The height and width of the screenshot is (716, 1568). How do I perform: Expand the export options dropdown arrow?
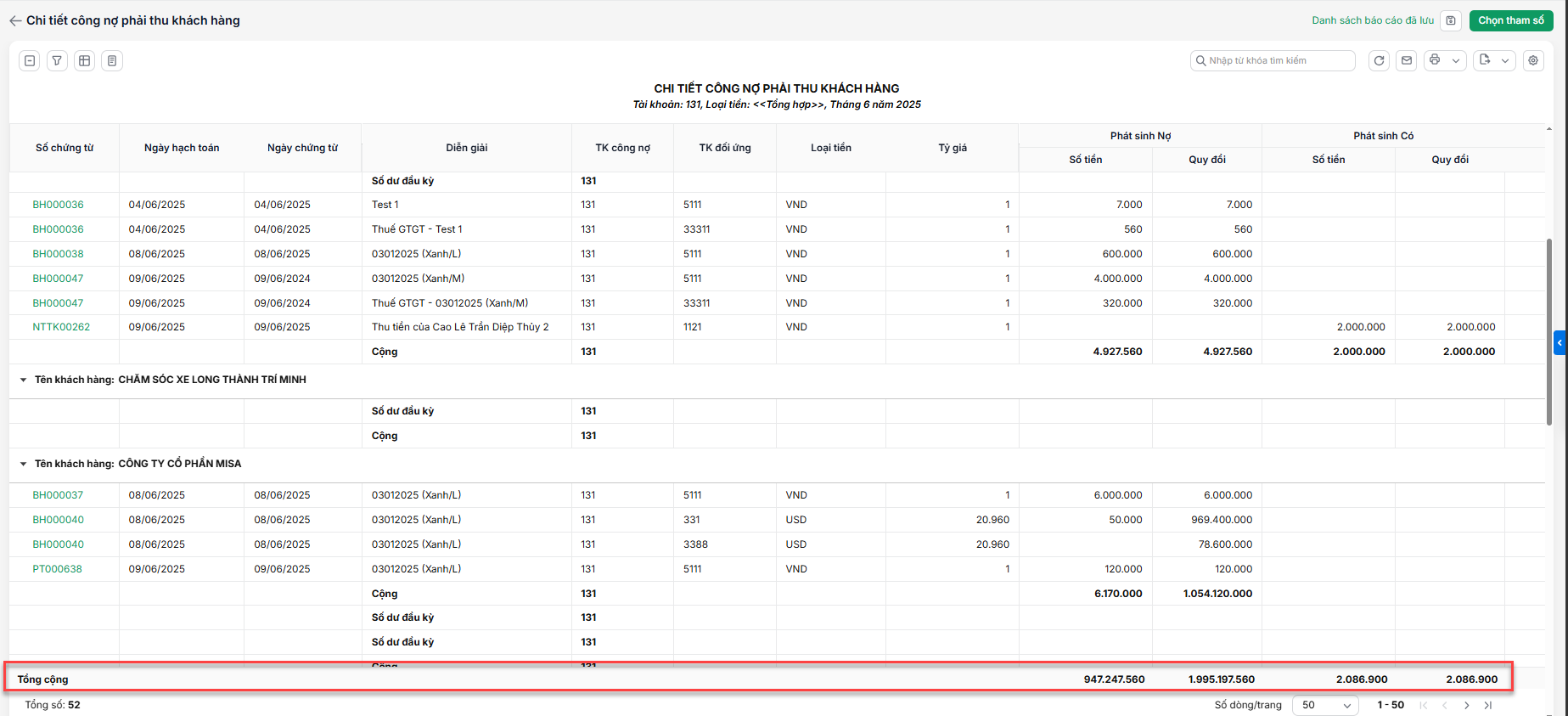(x=1505, y=60)
